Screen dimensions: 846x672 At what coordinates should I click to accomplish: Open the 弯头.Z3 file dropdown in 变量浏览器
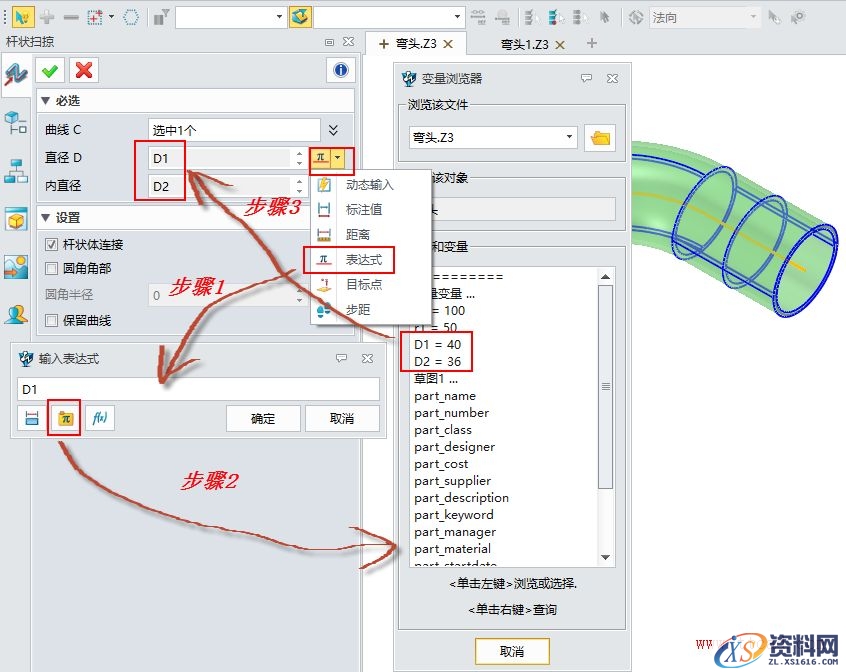point(570,137)
